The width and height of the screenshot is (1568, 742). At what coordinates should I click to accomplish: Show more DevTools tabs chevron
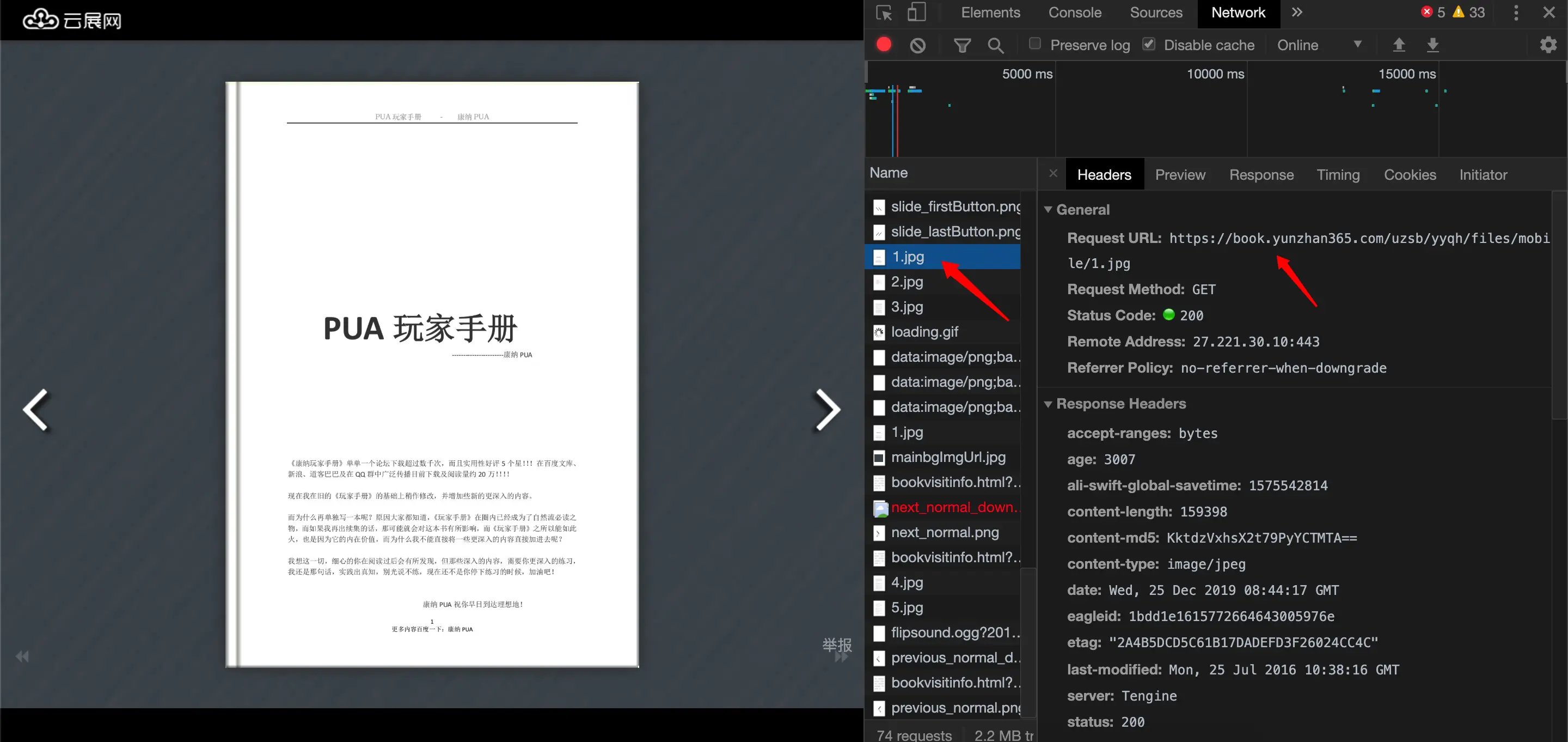pyautogui.click(x=1297, y=12)
